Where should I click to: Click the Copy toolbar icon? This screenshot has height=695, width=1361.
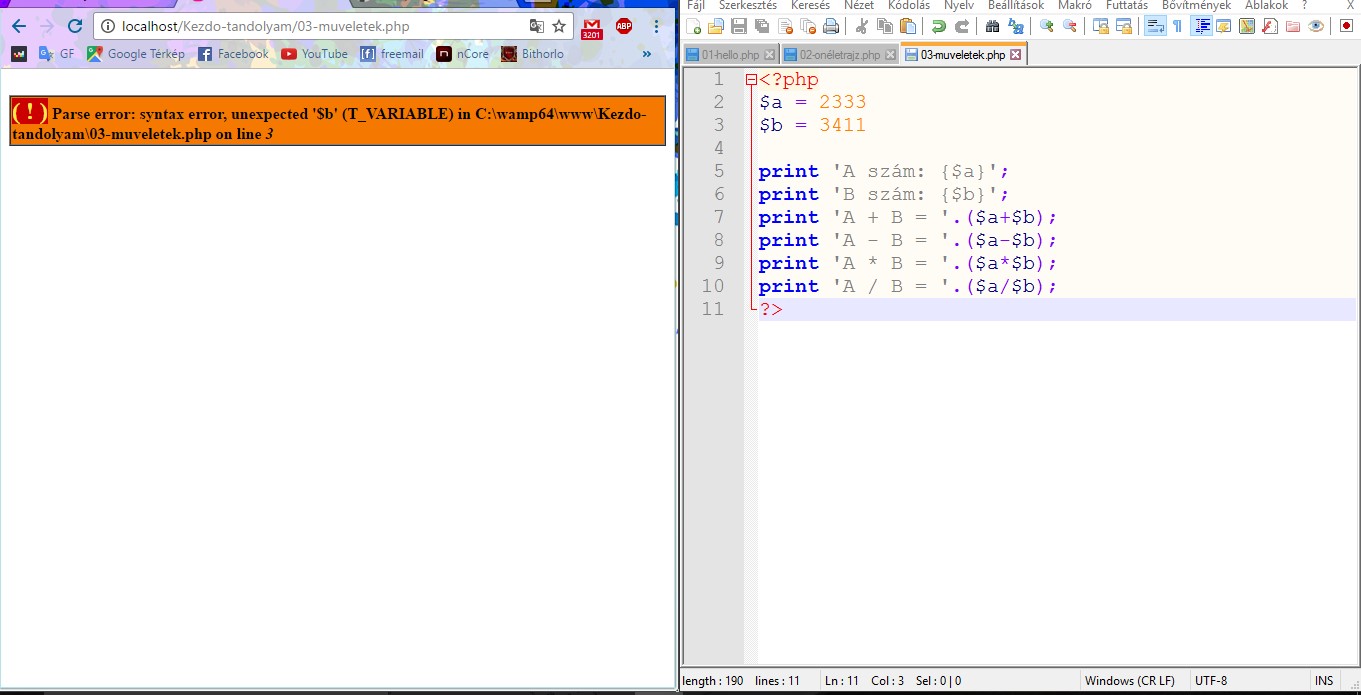pyautogui.click(x=884, y=26)
